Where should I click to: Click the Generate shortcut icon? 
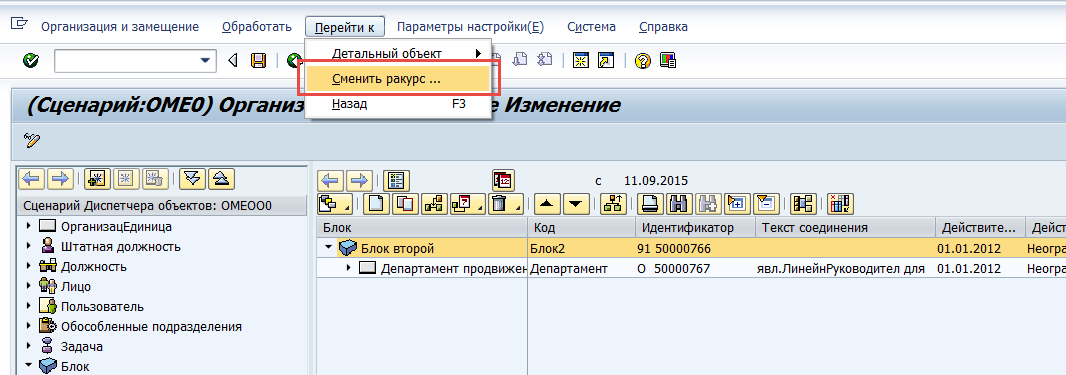[605, 60]
